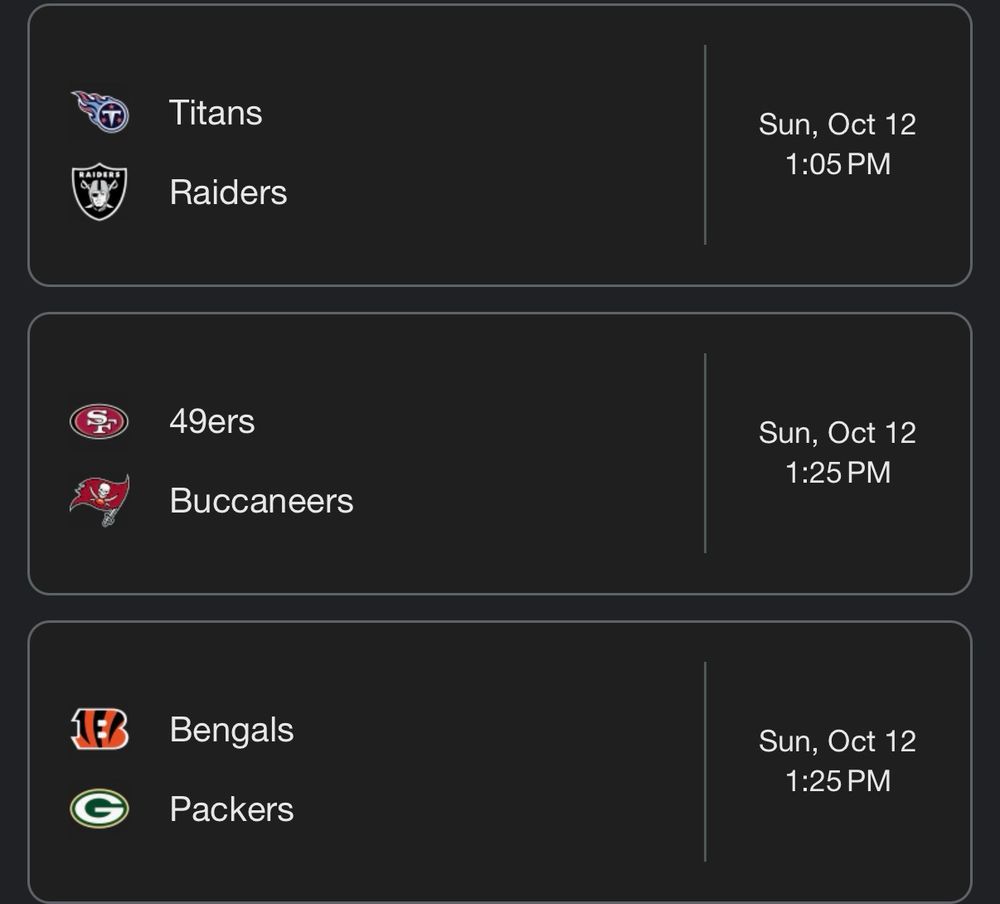Click the Raiders shield logo
The height and width of the screenshot is (904, 1000).
(x=100, y=192)
